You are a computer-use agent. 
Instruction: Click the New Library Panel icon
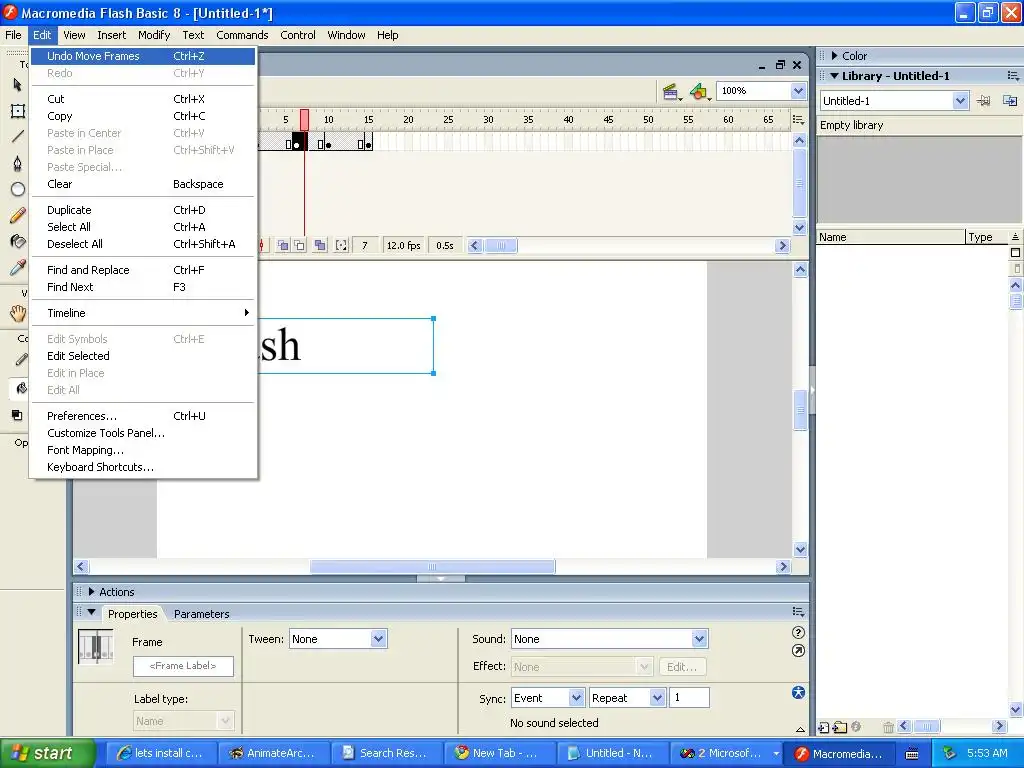pyautogui.click(x=1010, y=101)
